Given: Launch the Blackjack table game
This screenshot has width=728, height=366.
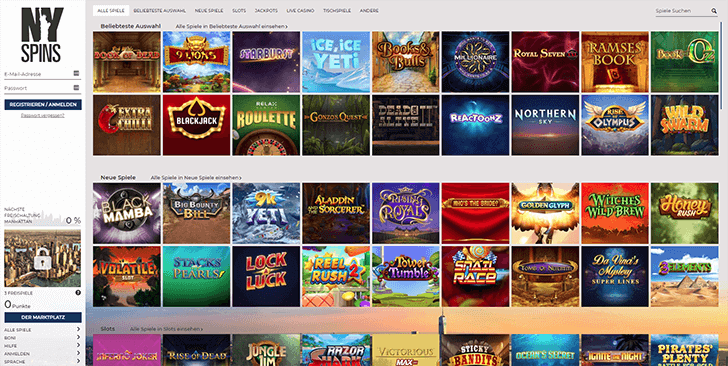Looking at the screenshot, I should click(x=196, y=125).
